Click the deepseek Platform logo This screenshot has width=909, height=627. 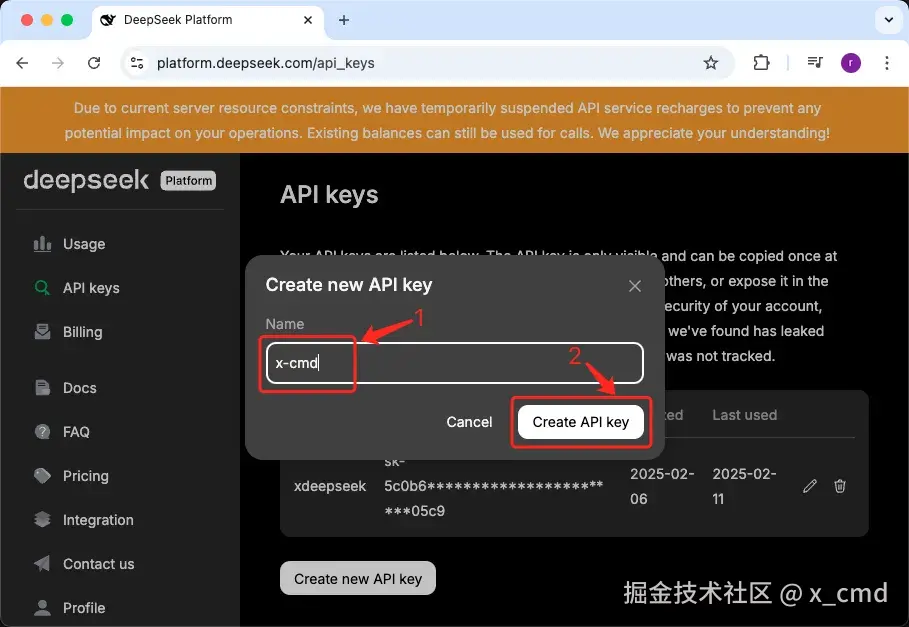coord(120,180)
